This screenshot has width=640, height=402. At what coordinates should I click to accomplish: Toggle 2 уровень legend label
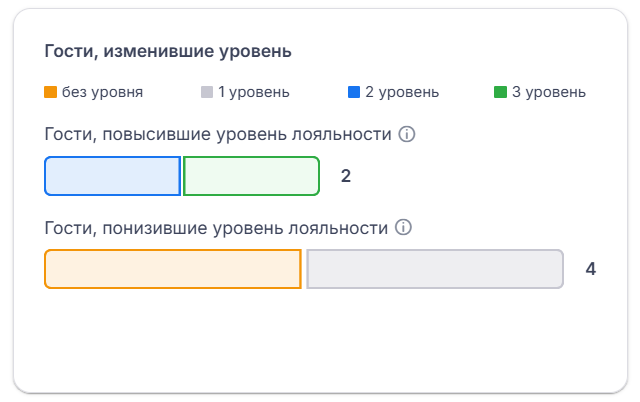(x=402, y=92)
